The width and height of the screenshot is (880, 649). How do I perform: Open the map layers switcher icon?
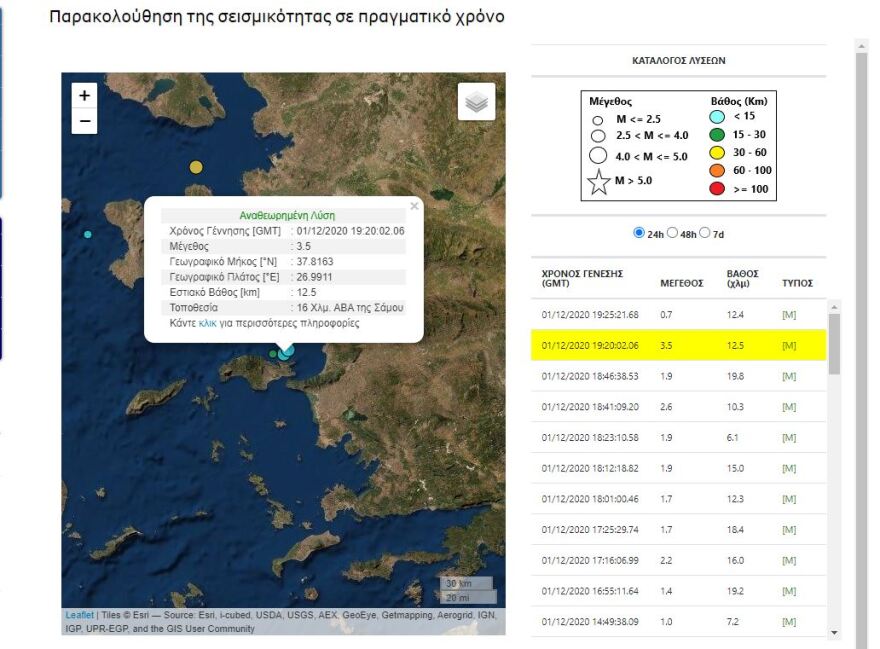474,101
